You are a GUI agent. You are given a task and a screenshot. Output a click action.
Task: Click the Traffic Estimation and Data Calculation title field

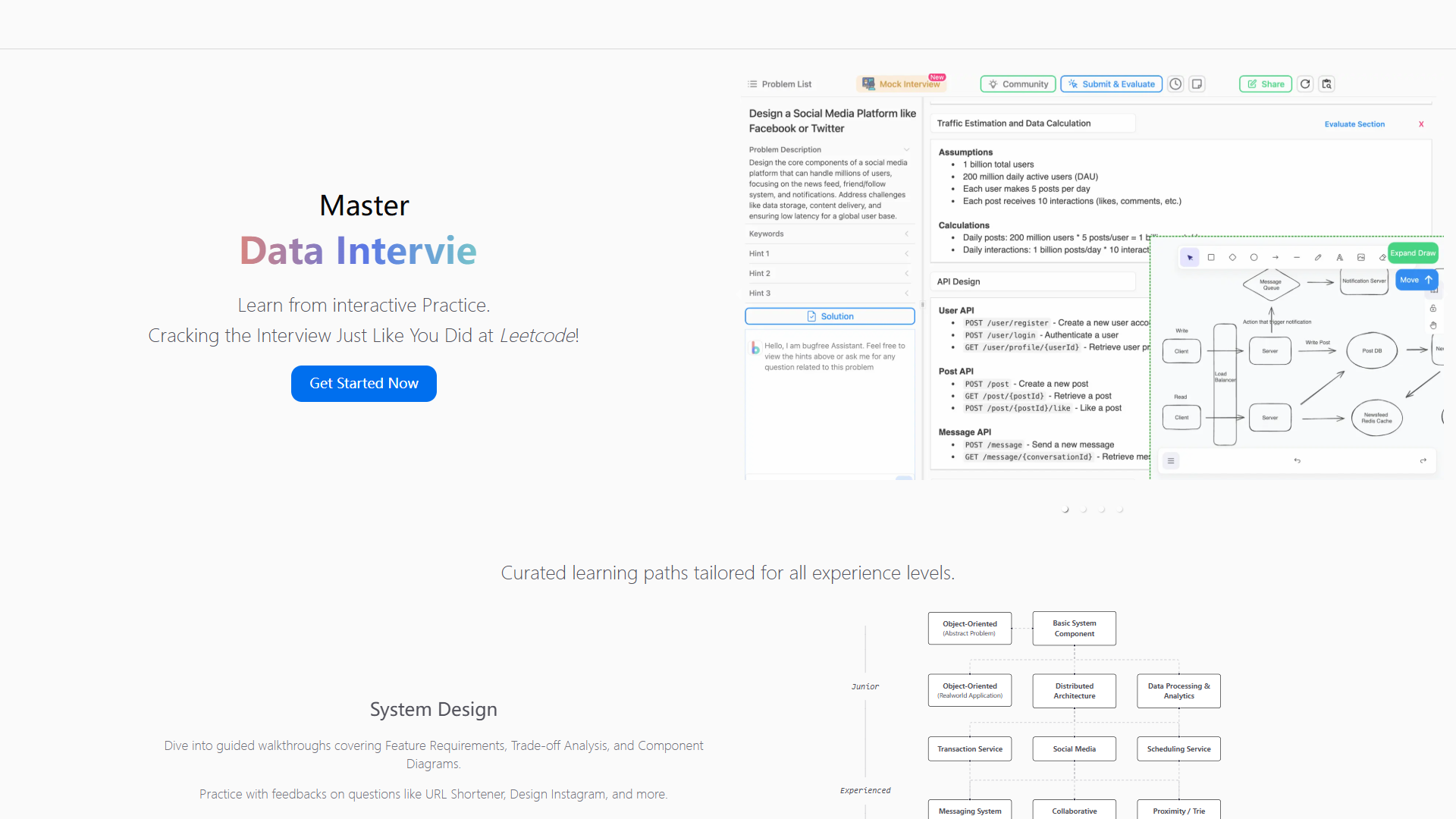pyautogui.click(x=1033, y=124)
